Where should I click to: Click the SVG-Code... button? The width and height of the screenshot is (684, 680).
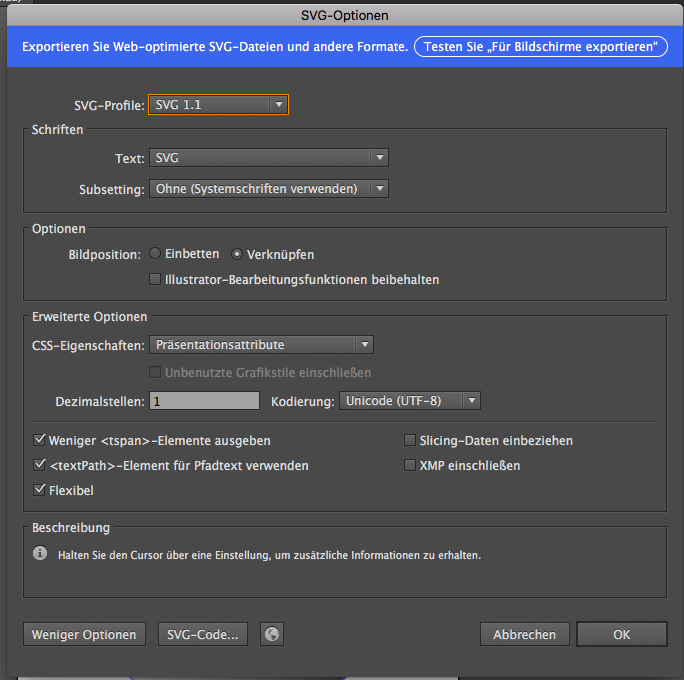[x=203, y=634]
